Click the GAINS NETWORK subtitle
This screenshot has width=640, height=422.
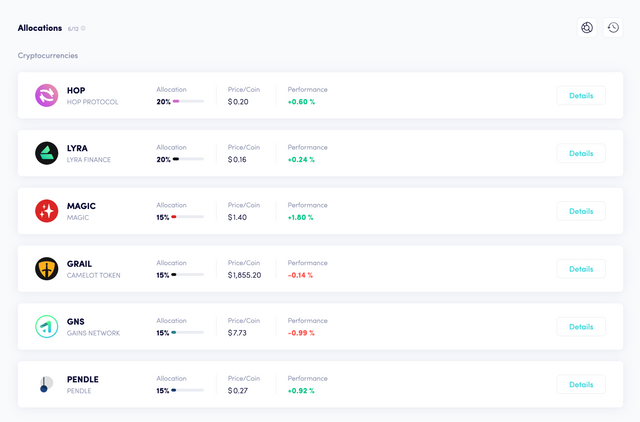tap(93, 333)
